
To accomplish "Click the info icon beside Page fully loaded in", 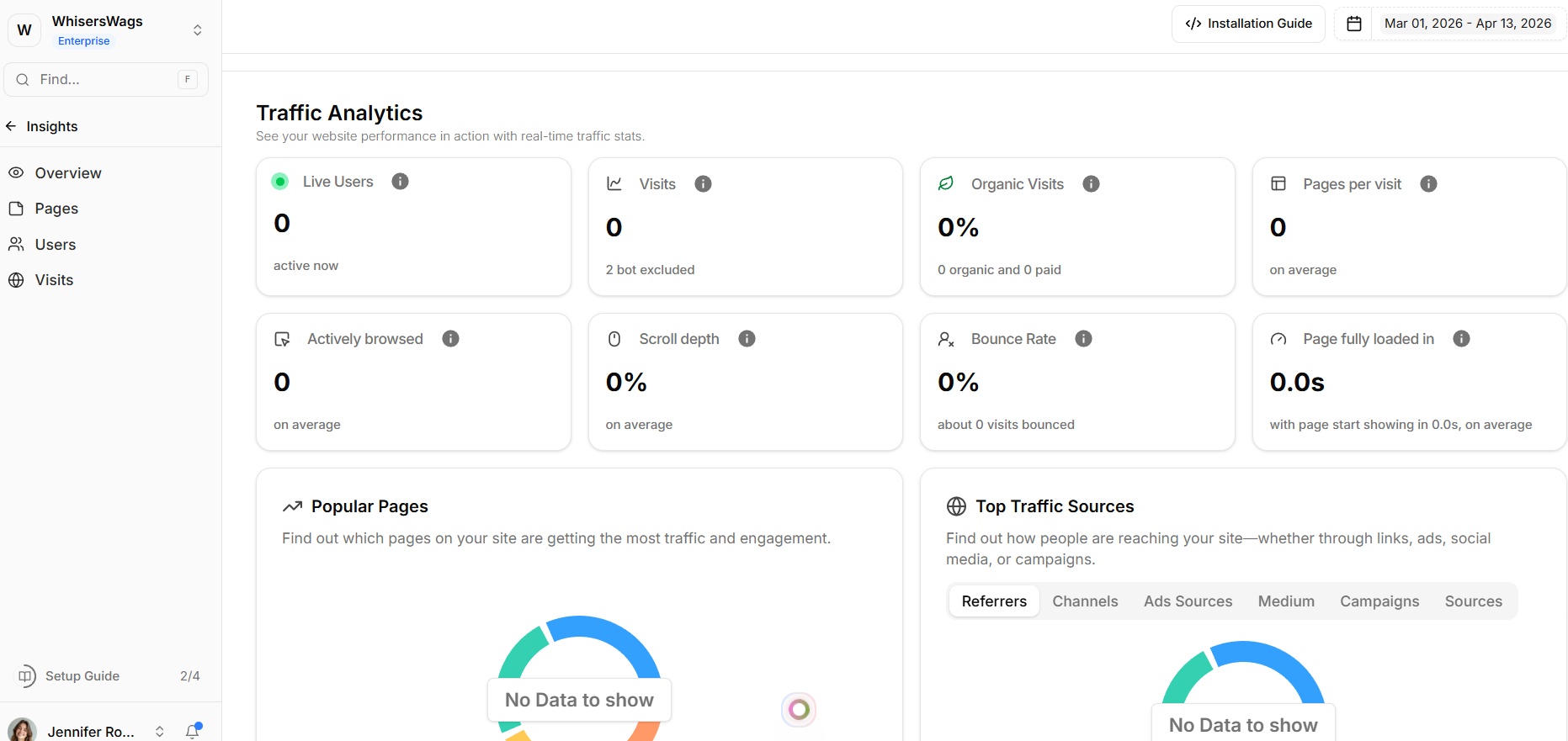I will (1461, 339).
